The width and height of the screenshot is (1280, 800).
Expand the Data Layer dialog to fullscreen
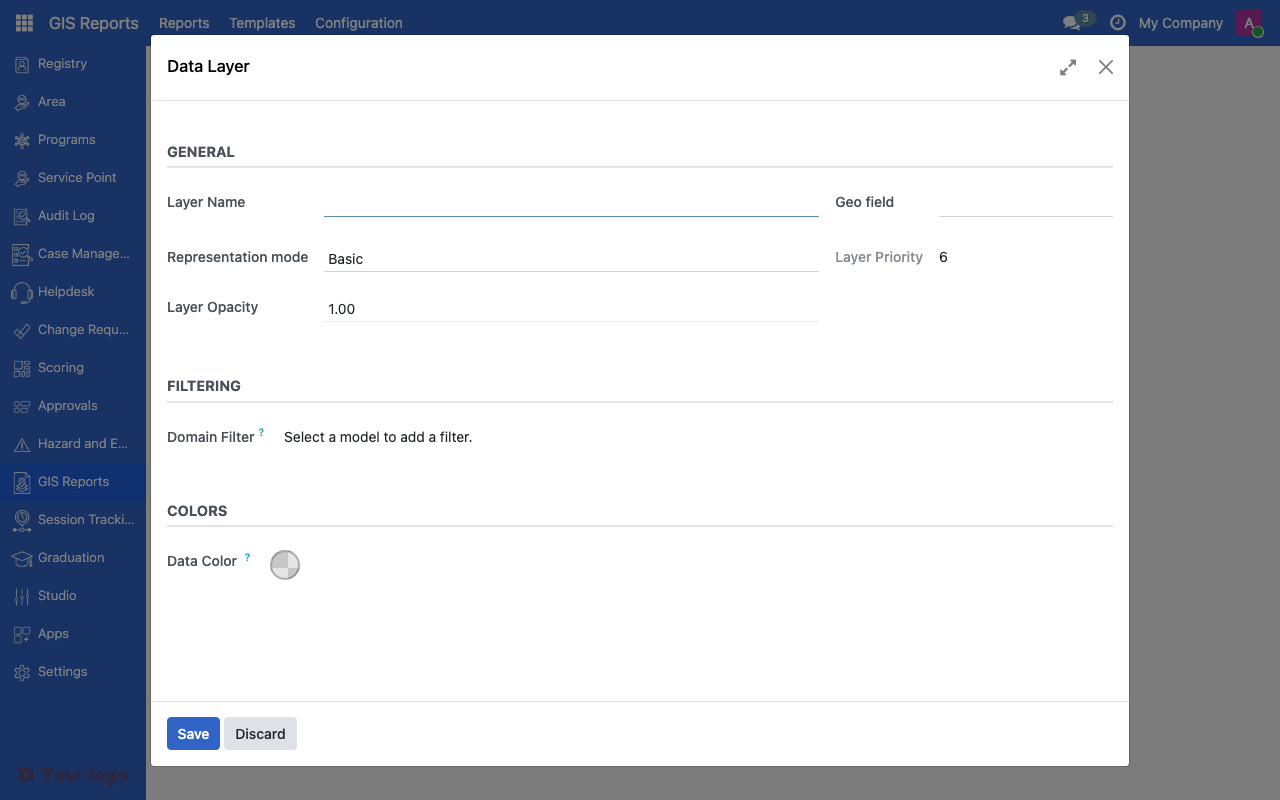point(1068,67)
